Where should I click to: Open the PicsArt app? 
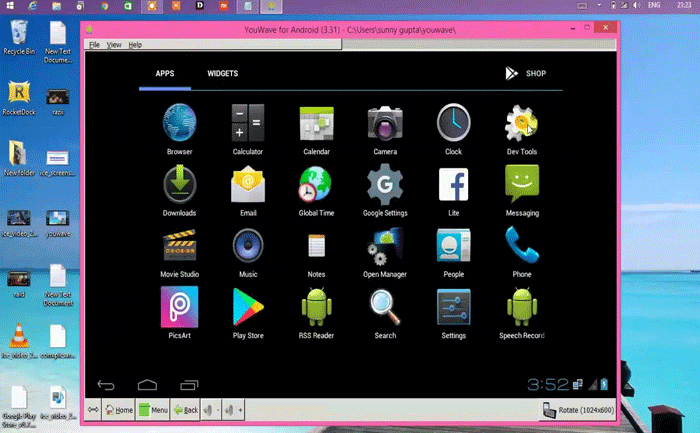click(x=179, y=313)
